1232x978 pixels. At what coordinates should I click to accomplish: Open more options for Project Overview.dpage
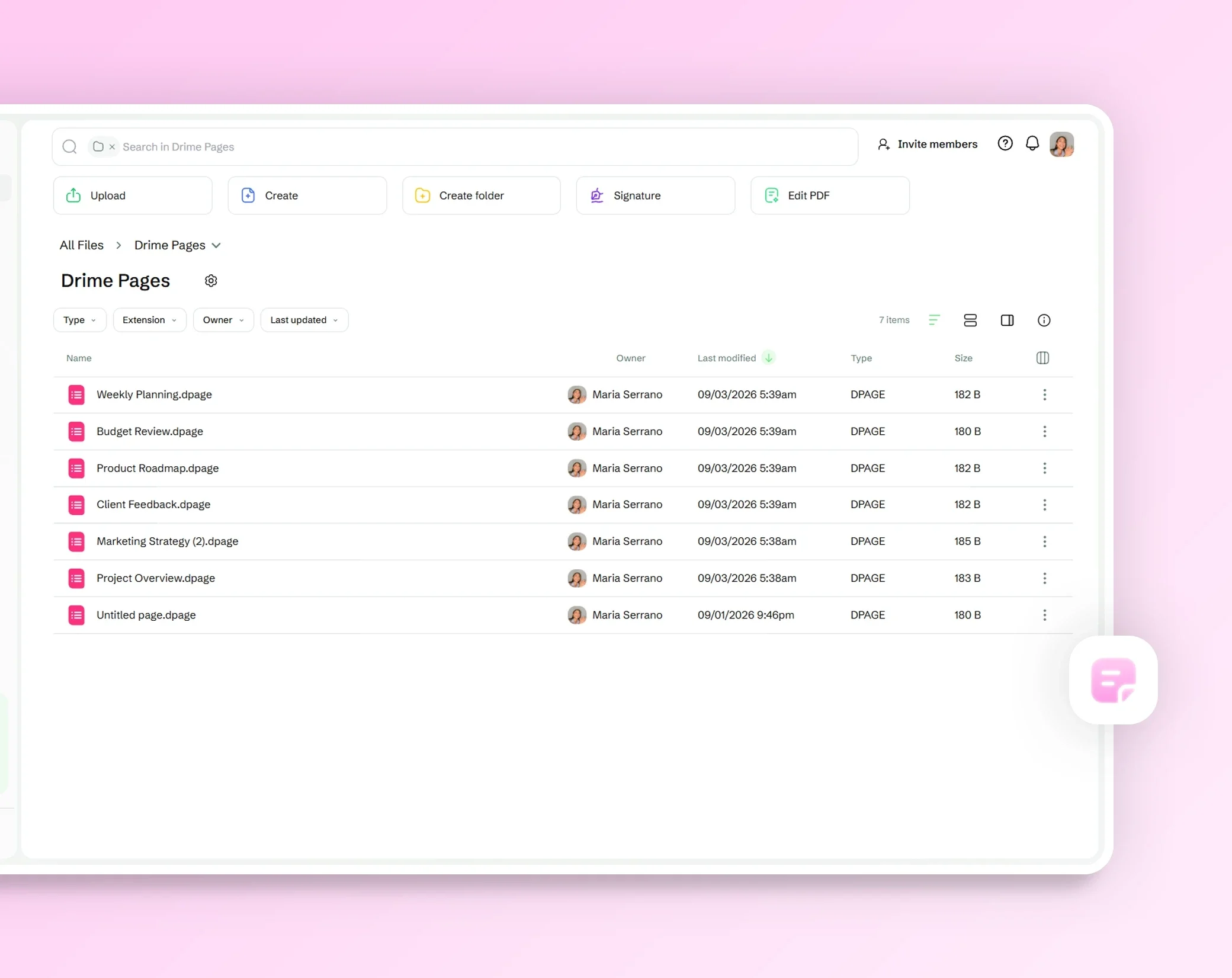[1044, 578]
